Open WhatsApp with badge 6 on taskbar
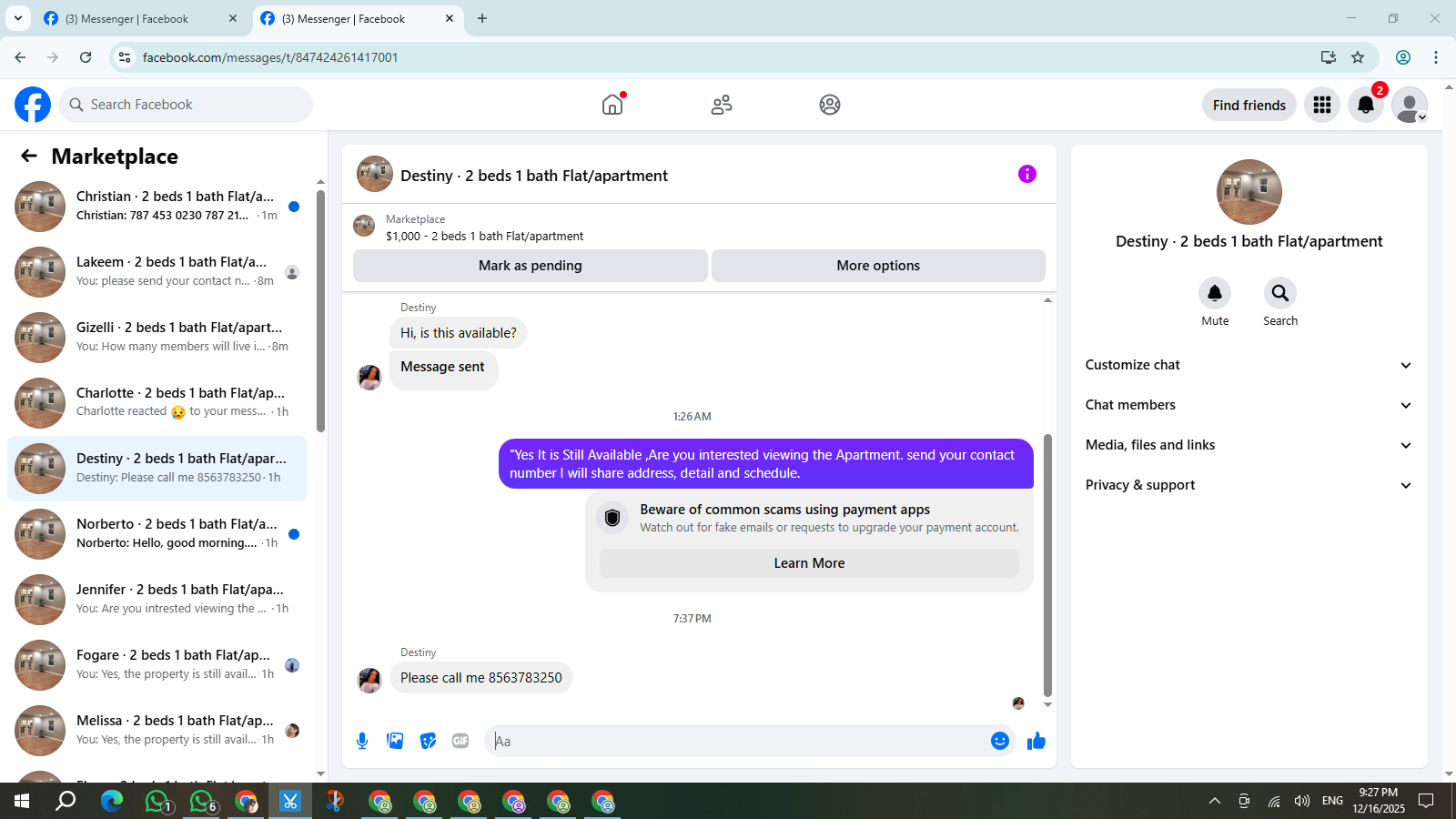Viewport: 1456px width, 819px height. 202,801
